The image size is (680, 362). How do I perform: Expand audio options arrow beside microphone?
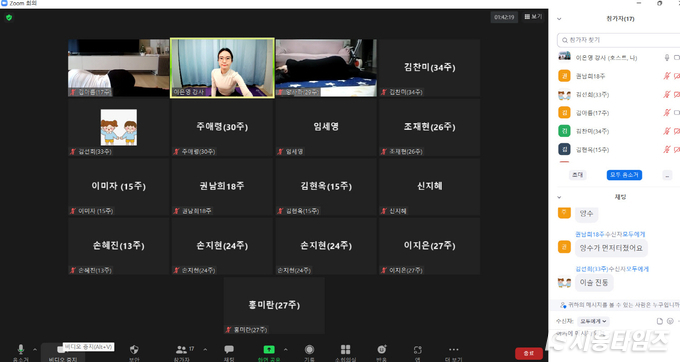[x=35, y=349]
